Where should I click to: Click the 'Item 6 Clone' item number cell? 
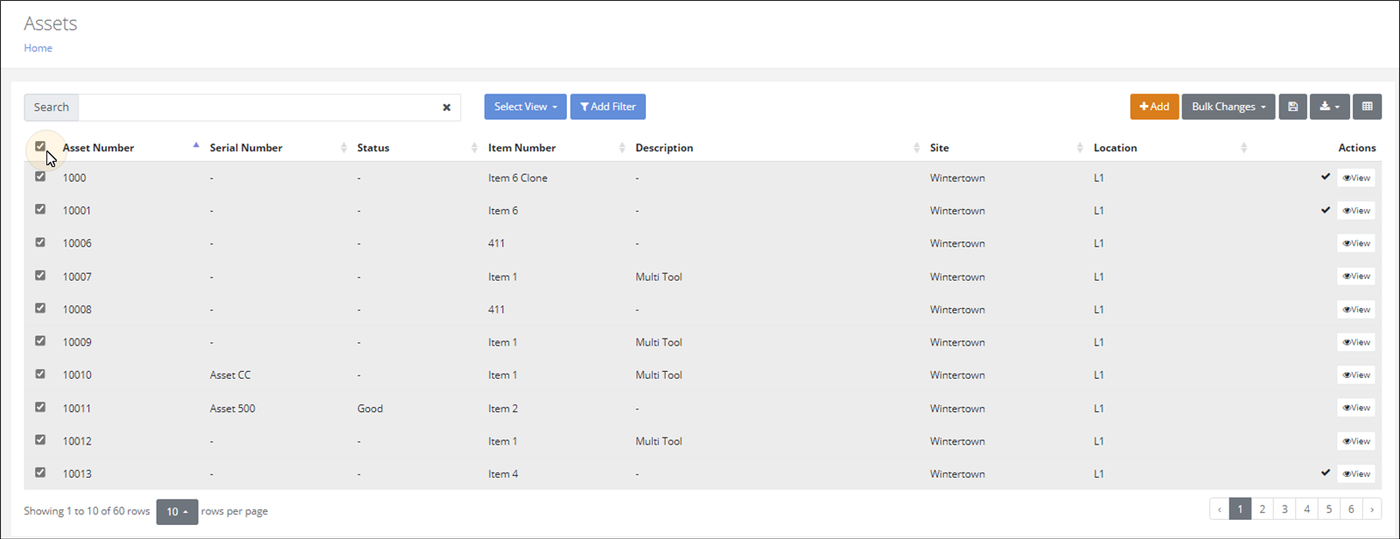[518, 178]
